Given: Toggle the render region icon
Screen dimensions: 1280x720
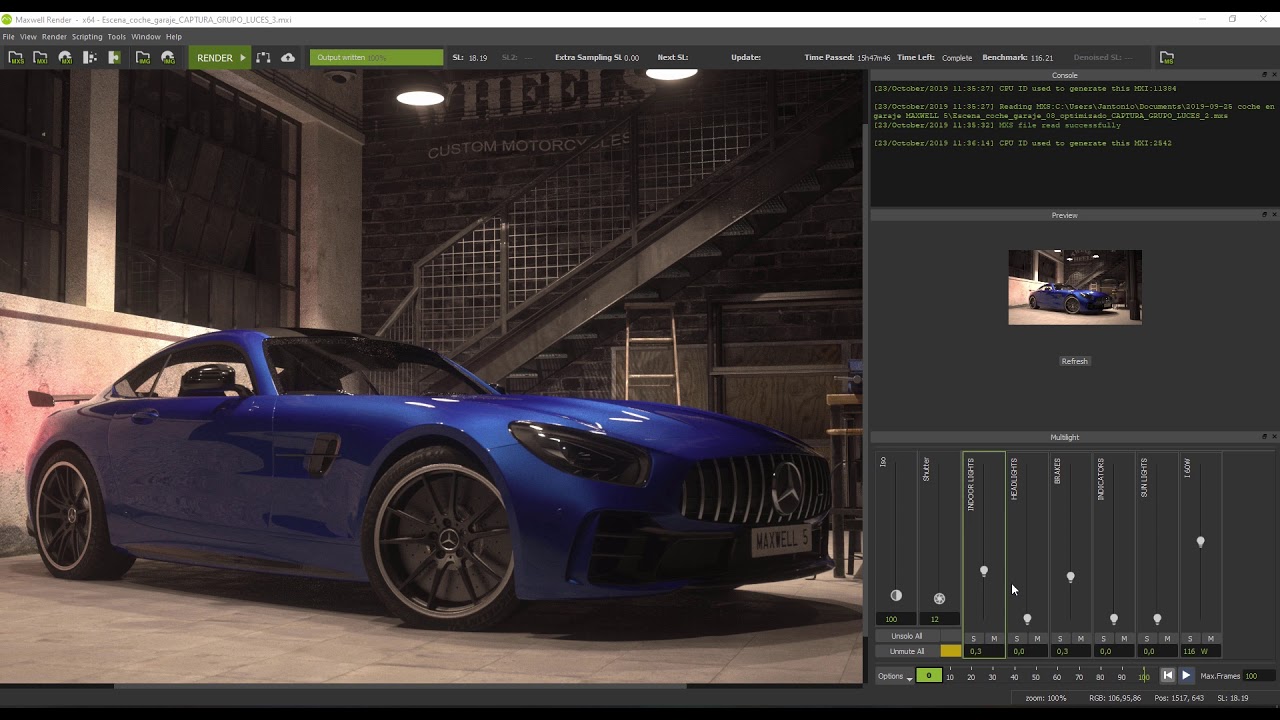Looking at the screenshot, I should [x=263, y=58].
